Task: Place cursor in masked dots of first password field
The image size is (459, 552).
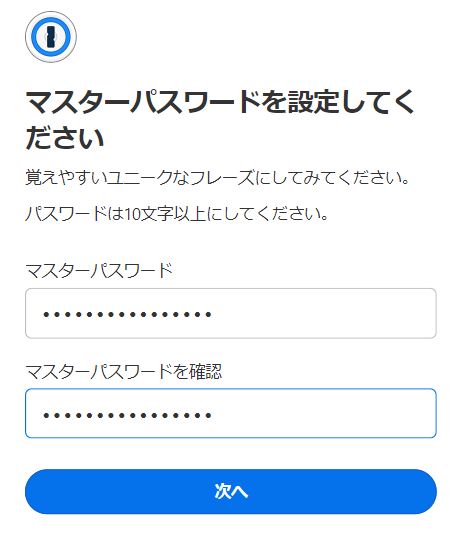Action: (127, 314)
